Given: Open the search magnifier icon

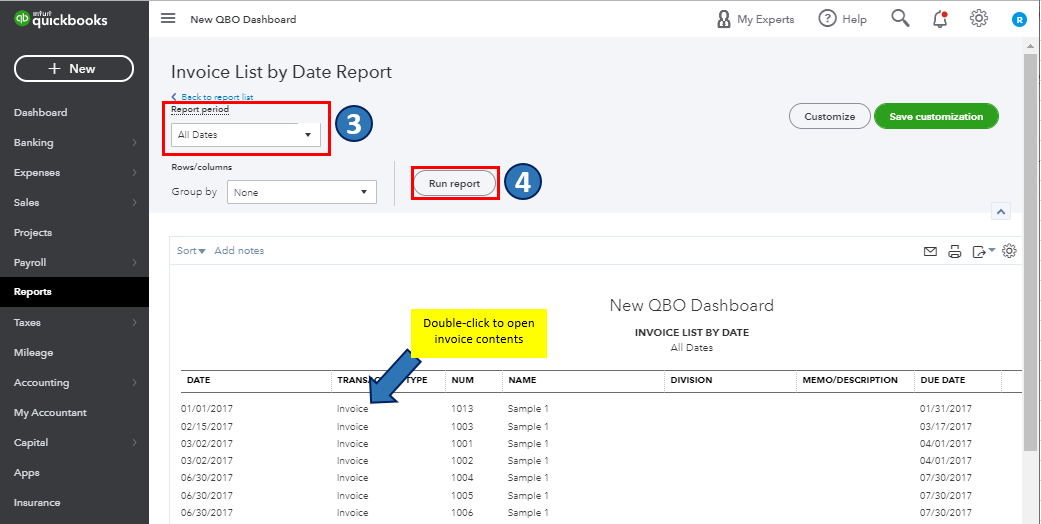Looking at the screenshot, I should 900,19.
